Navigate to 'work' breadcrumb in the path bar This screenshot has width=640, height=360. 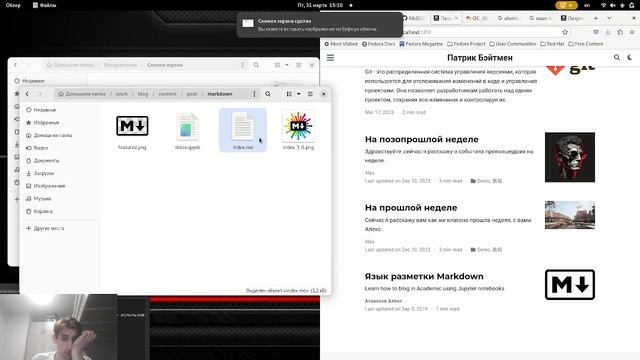122,94
